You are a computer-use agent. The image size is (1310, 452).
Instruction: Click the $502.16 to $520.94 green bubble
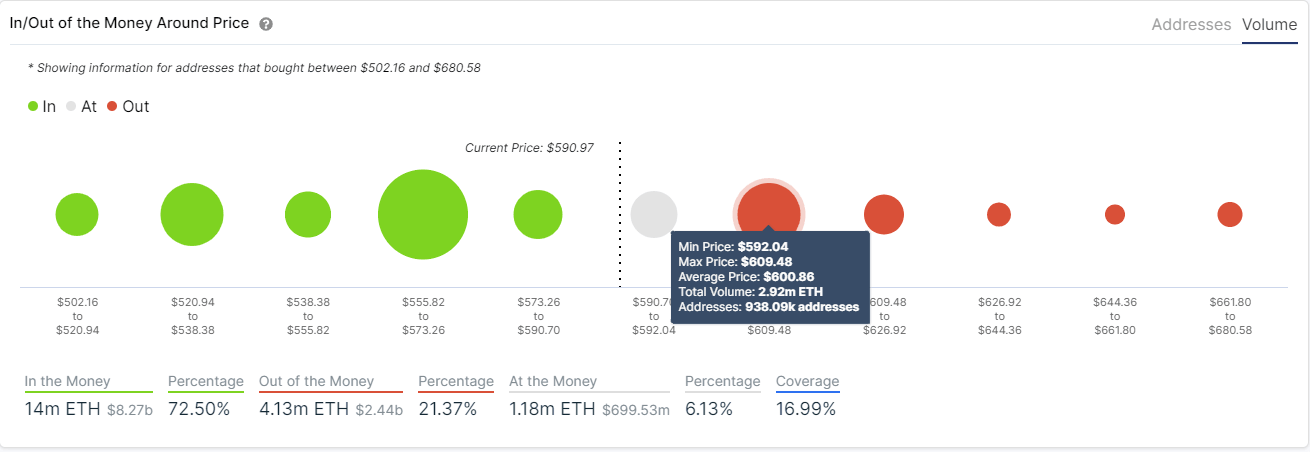[x=77, y=215]
